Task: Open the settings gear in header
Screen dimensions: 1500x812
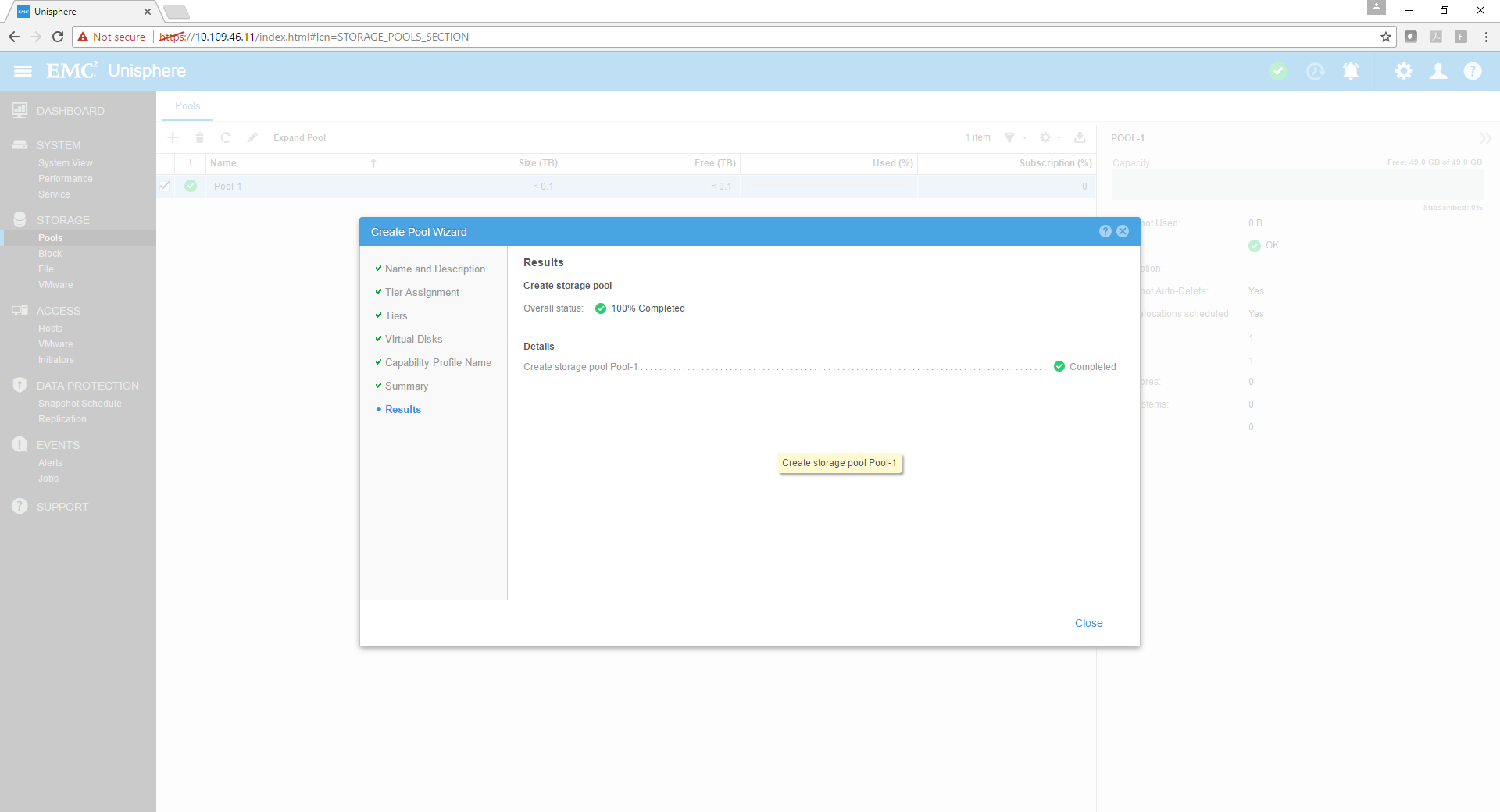Action: click(1403, 71)
